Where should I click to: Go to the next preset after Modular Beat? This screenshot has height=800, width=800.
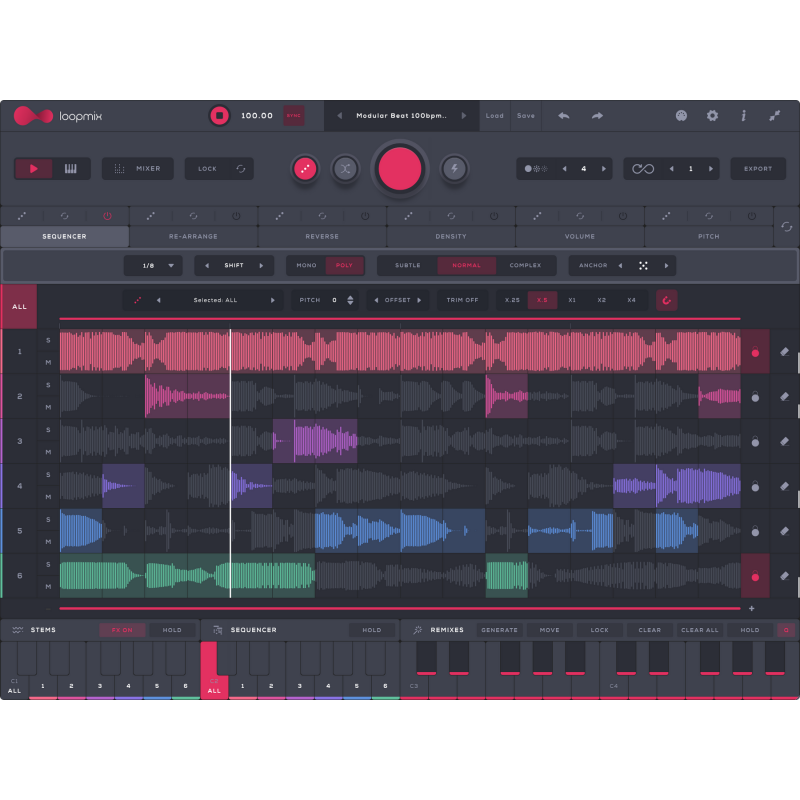tap(463, 116)
